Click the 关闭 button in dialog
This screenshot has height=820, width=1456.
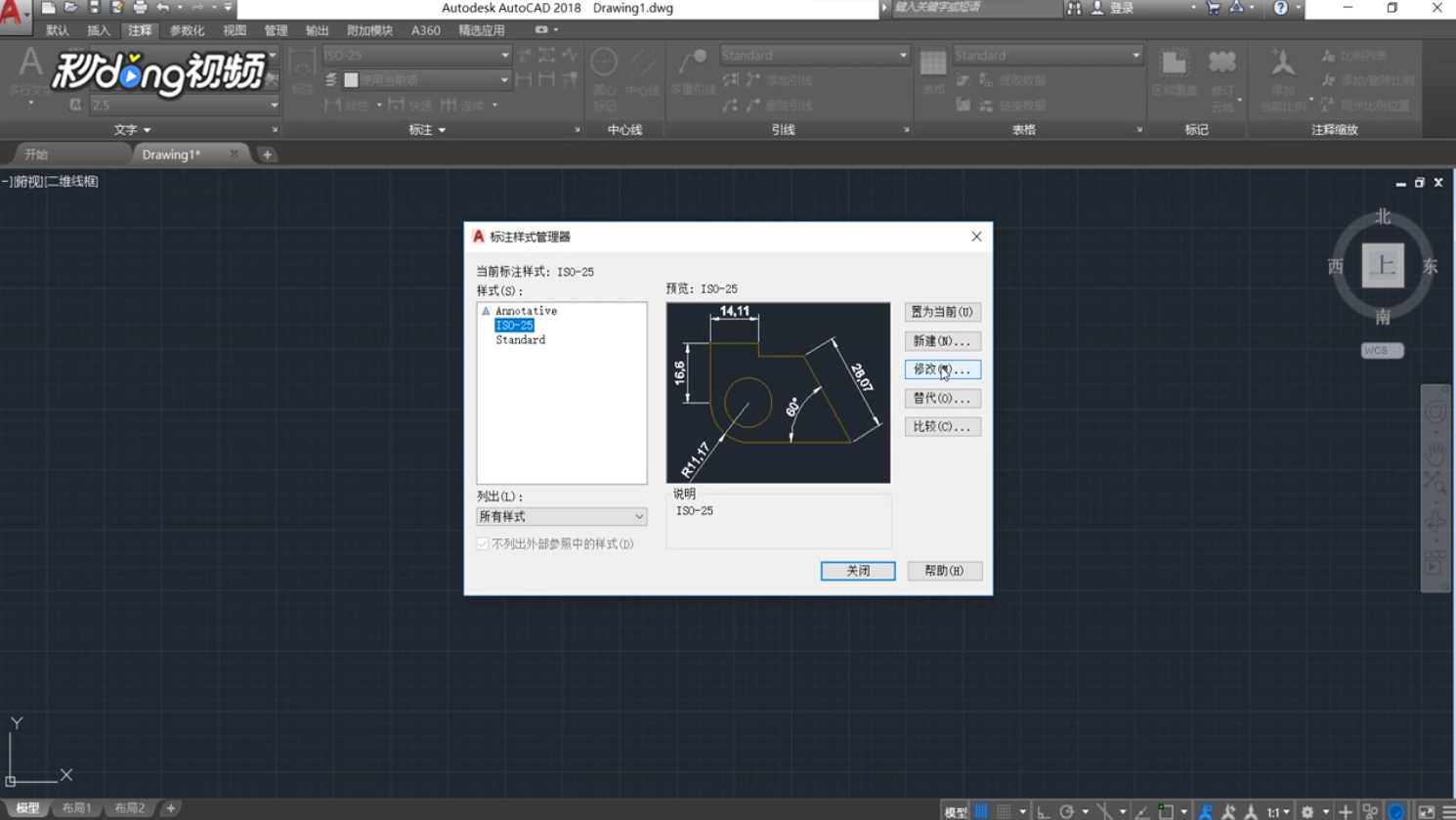(x=858, y=571)
